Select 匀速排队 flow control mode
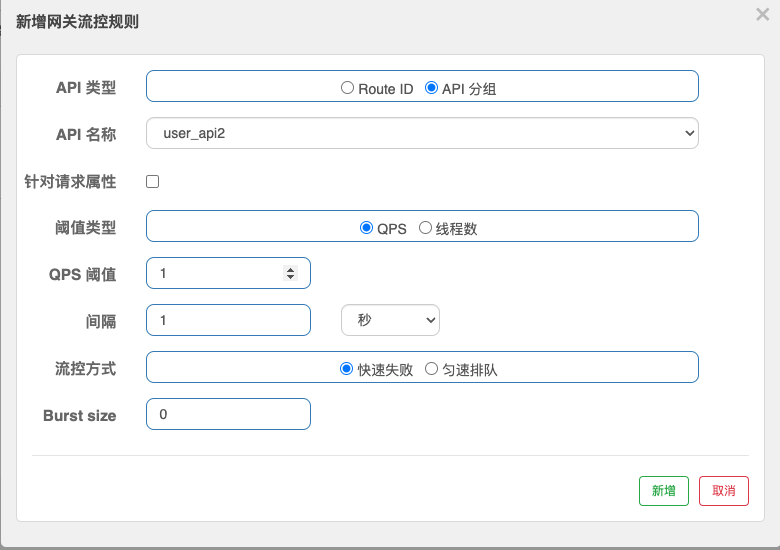The height and width of the screenshot is (550, 780). (431, 369)
